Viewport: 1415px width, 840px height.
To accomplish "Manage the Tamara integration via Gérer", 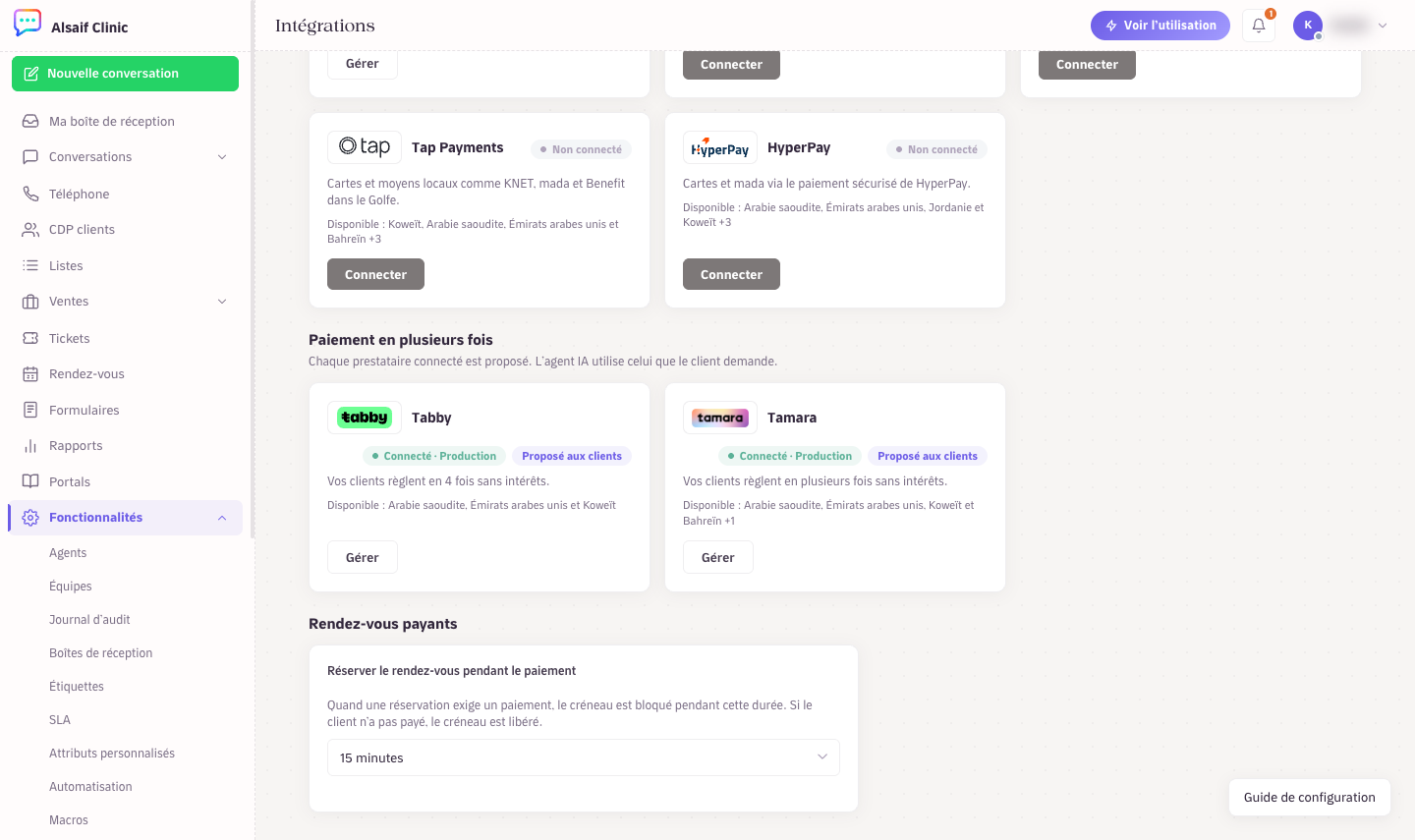I will click(x=718, y=557).
